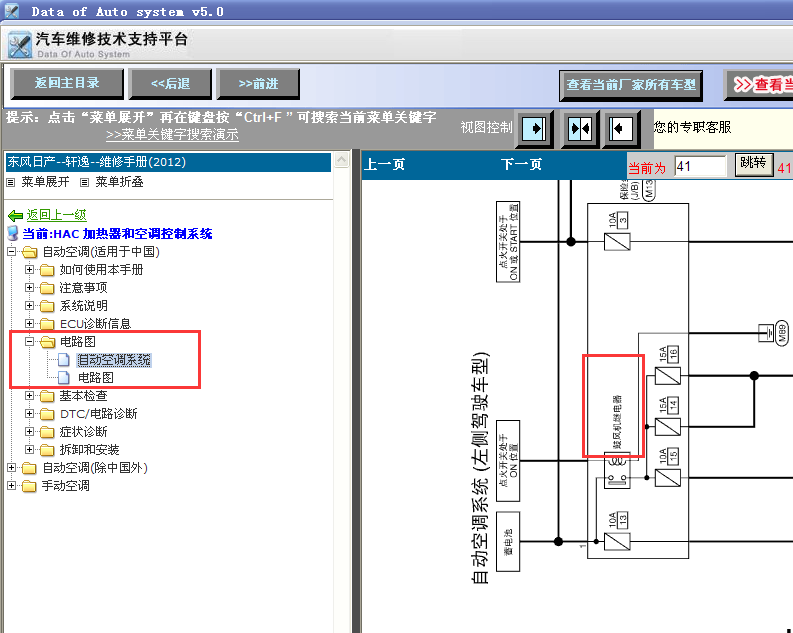Image resolution: width=793 pixels, height=633 pixels.
Task: Click 查看当前厂家所有车型 button
Action: 631,85
